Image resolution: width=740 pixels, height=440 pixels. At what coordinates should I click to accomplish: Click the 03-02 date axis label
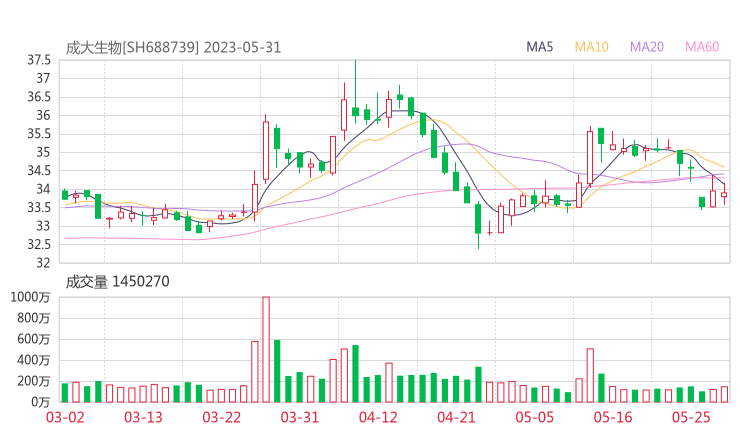pos(65,417)
